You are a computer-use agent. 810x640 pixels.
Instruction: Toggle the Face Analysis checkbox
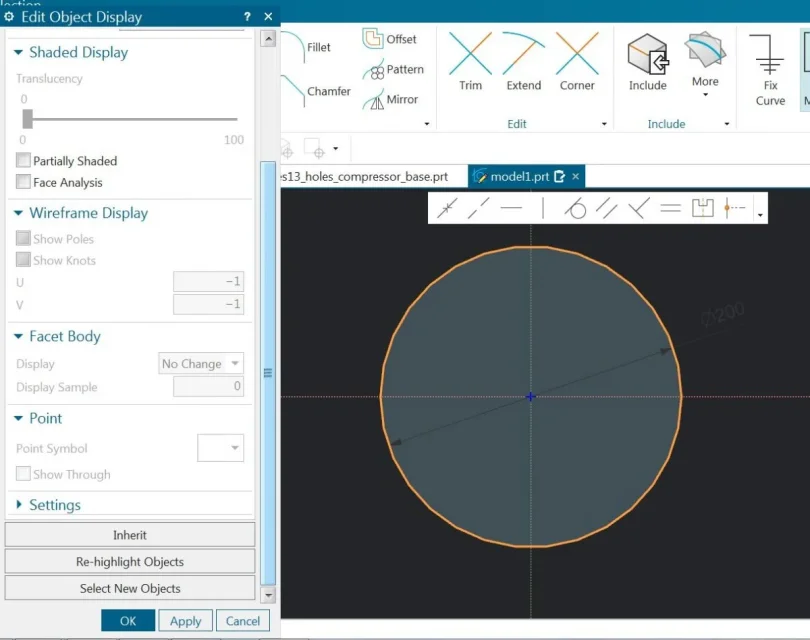[x=23, y=182]
